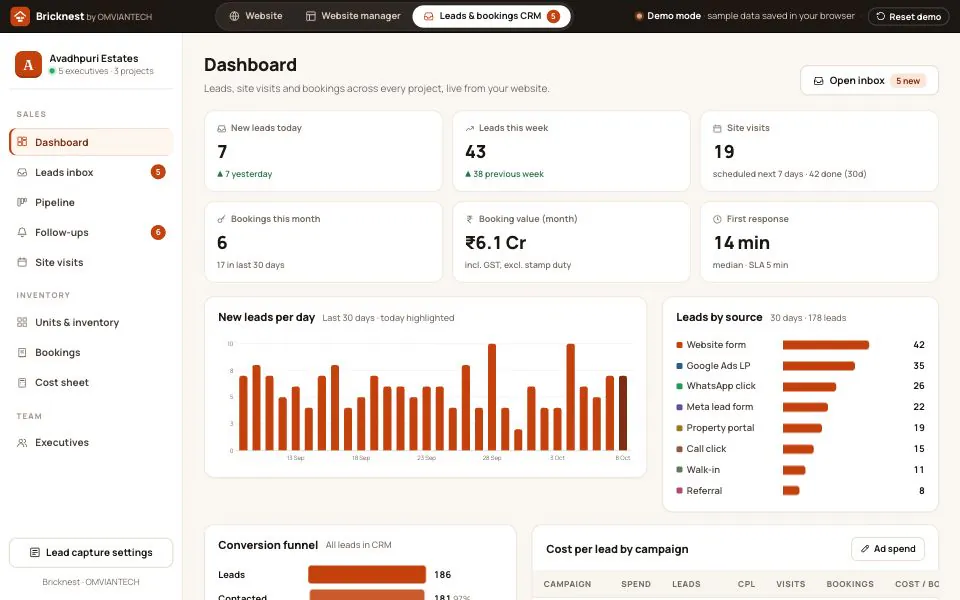The height and width of the screenshot is (600, 960).
Task: Click the Website form legend color square
Action: [679, 345]
